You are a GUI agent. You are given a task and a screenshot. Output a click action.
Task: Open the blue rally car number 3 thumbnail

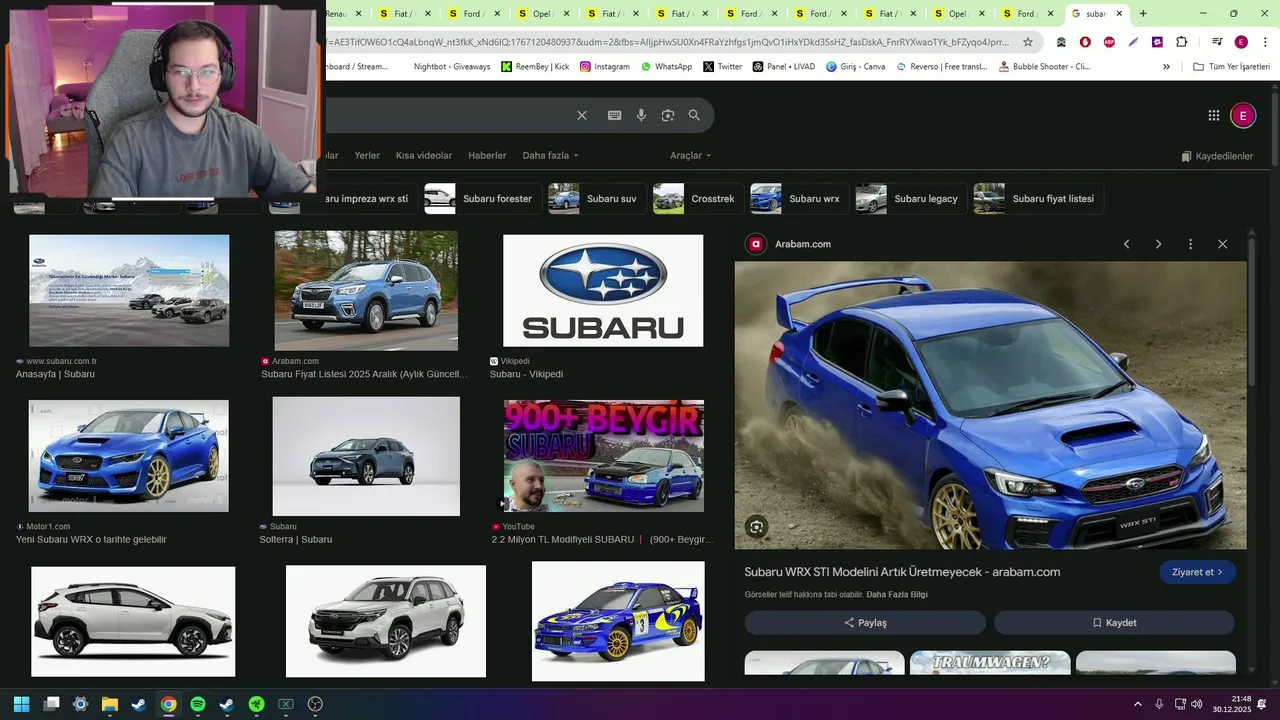click(618, 621)
